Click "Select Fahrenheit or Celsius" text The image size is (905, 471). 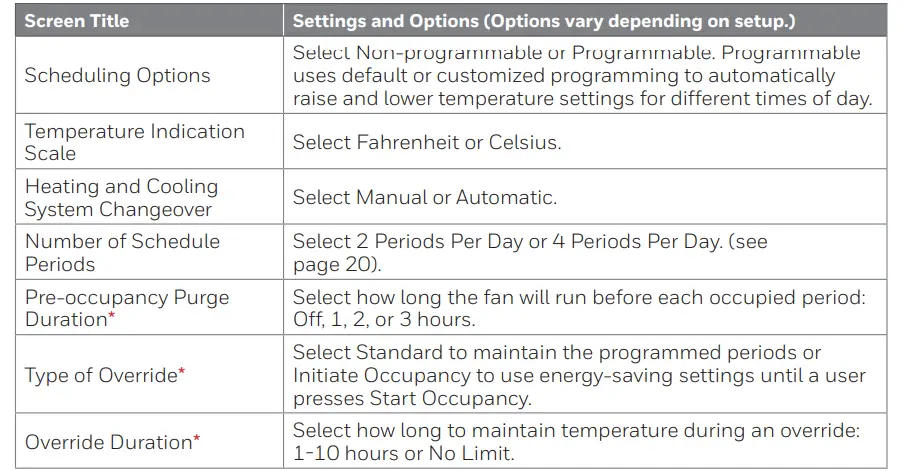point(427,142)
